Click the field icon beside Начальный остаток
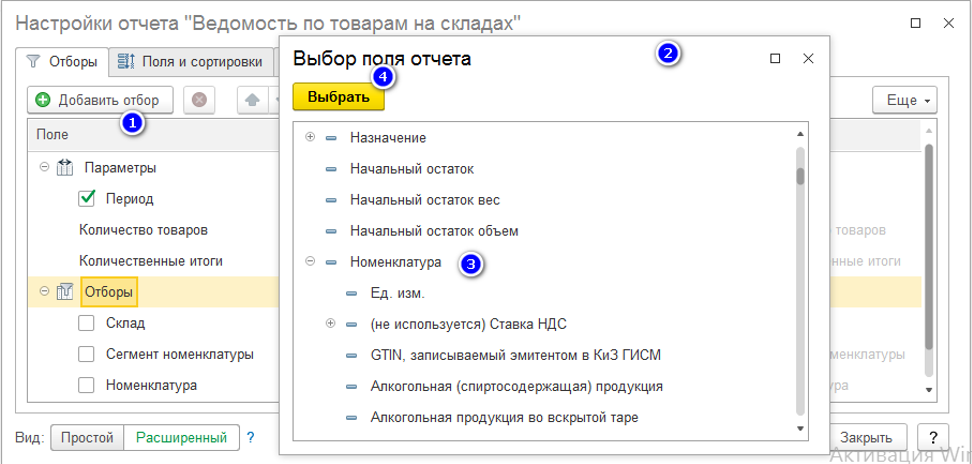972x464 pixels. pos(331,169)
